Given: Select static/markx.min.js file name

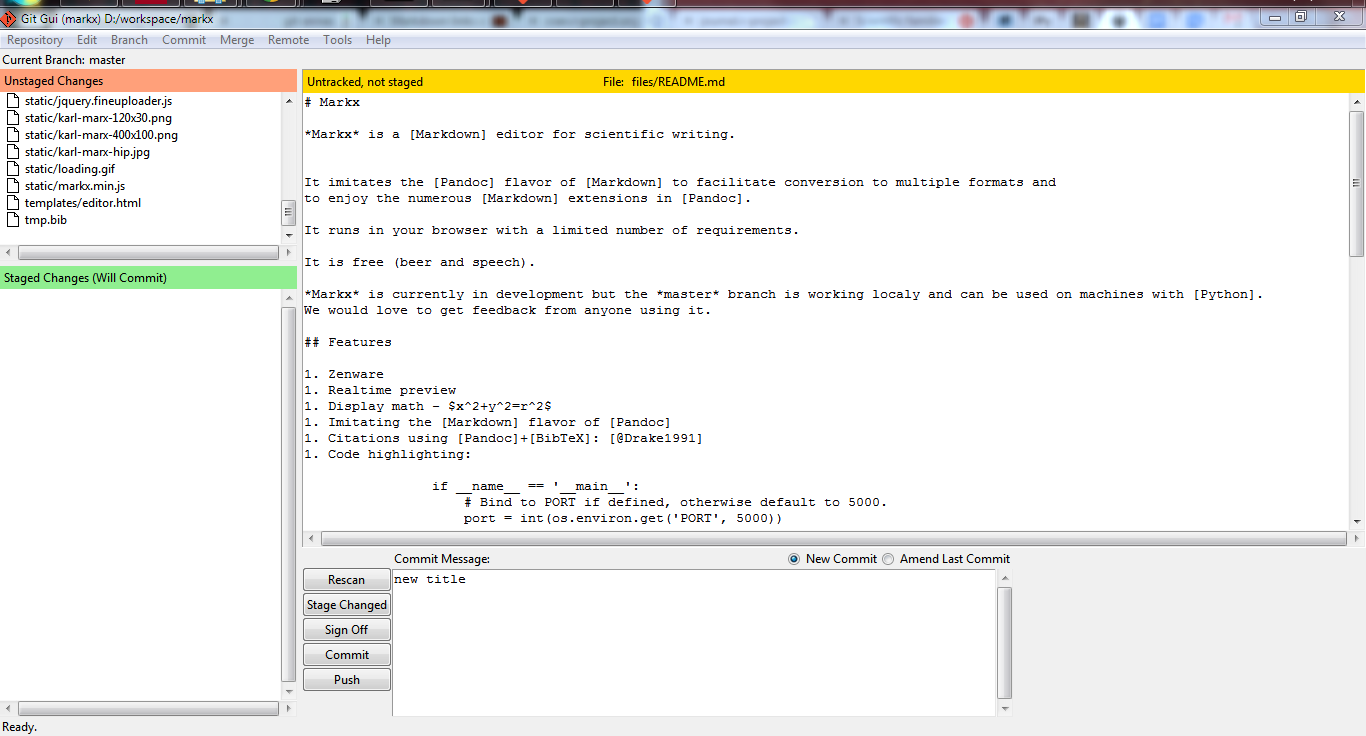Looking at the screenshot, I should pos(75,186).
